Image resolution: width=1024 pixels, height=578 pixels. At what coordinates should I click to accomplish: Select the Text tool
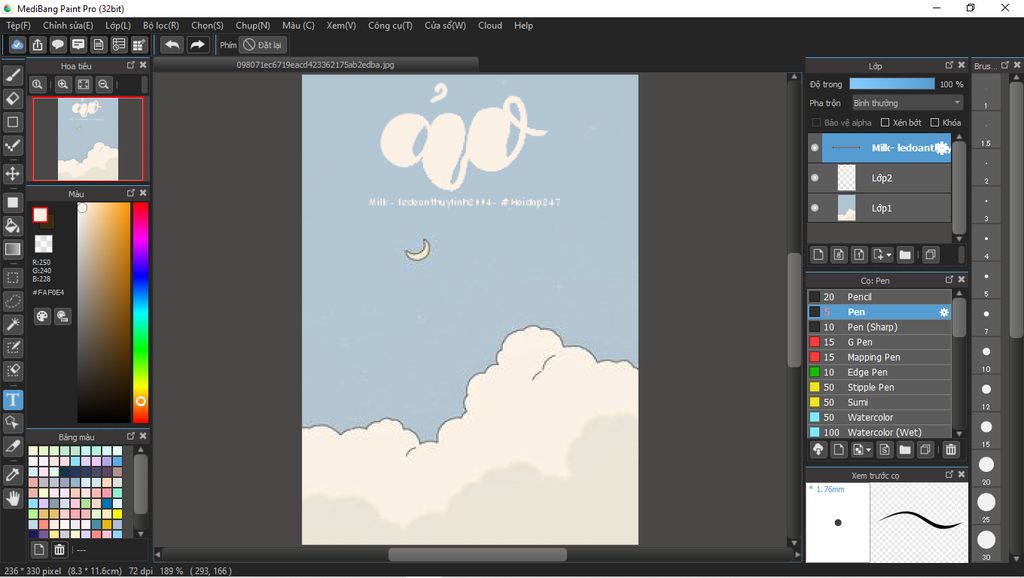[x=12, y=400]
